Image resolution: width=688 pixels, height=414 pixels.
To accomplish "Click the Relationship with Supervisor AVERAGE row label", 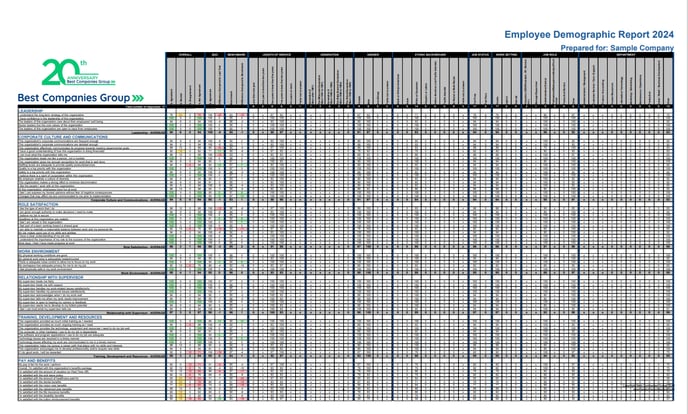I will tap(136, 312).
